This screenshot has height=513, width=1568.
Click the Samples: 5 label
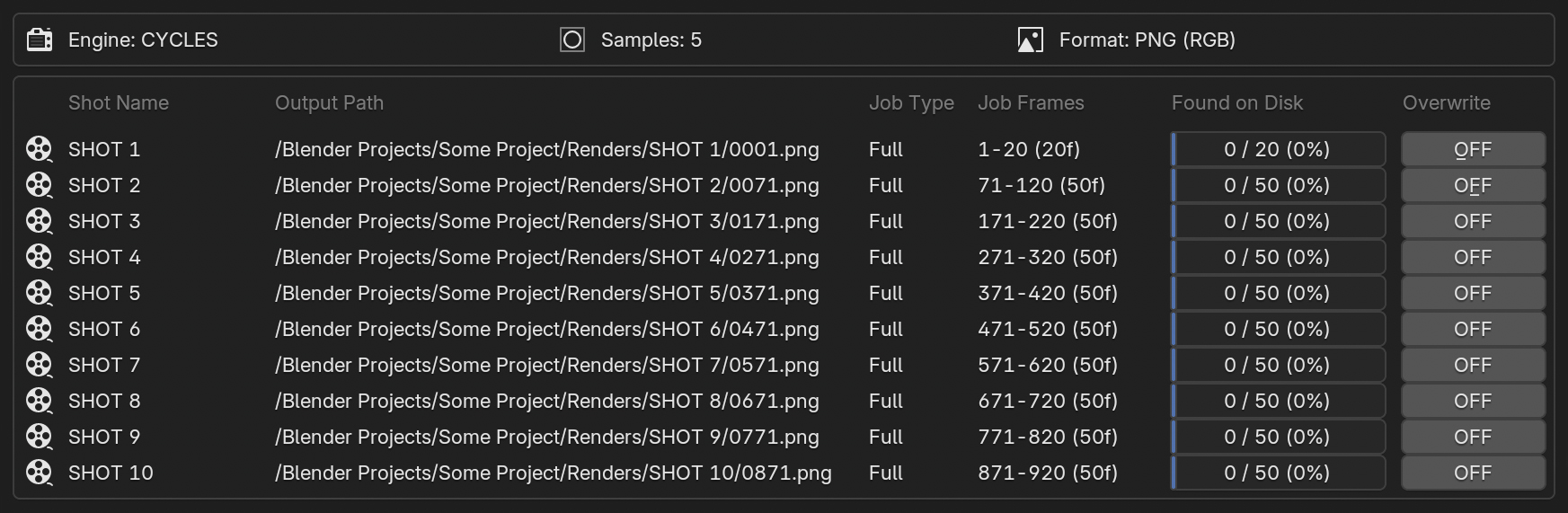(x=651, y=40)
